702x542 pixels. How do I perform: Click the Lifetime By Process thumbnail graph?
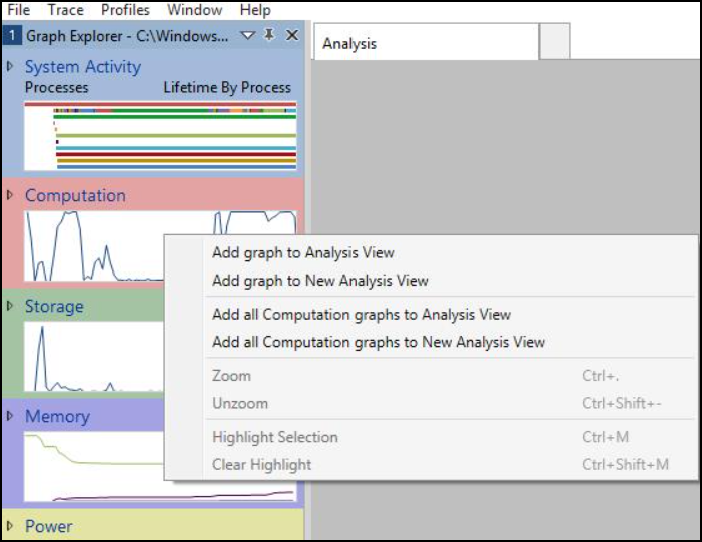point(174,135)
